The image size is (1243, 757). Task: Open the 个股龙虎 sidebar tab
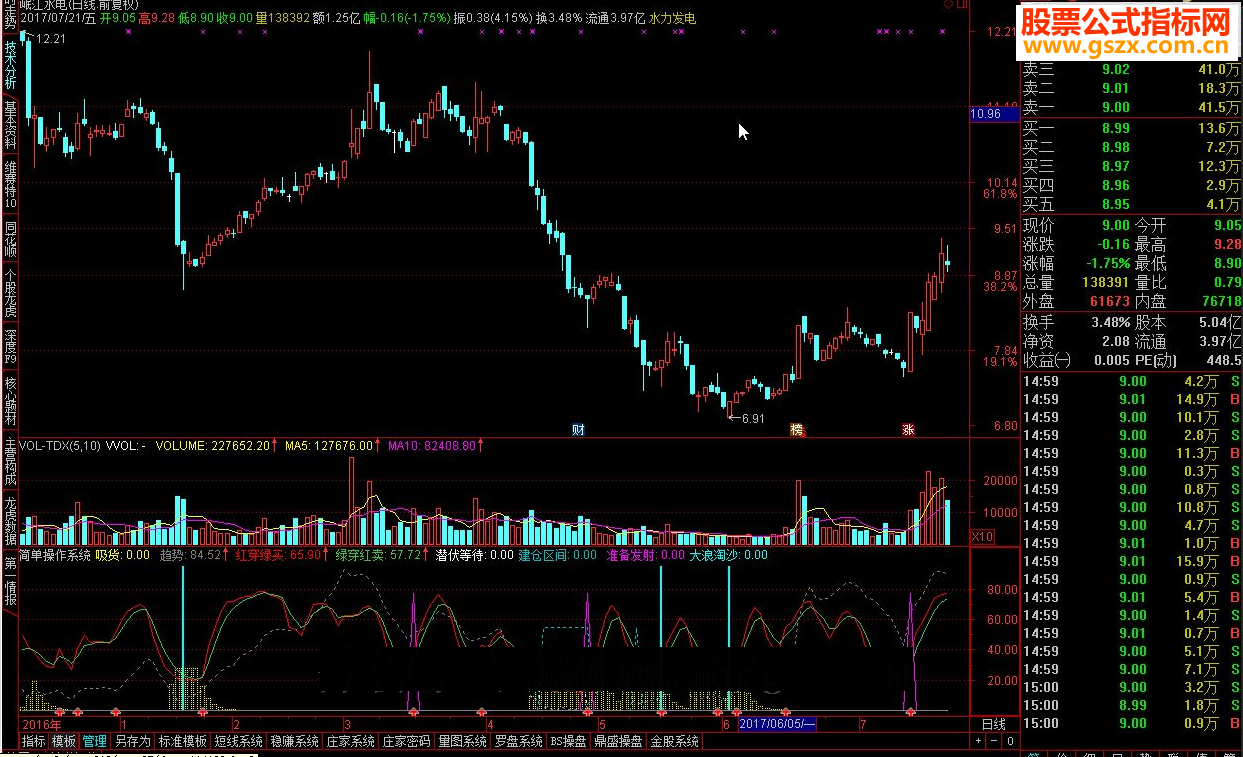[x=10, y=292]
